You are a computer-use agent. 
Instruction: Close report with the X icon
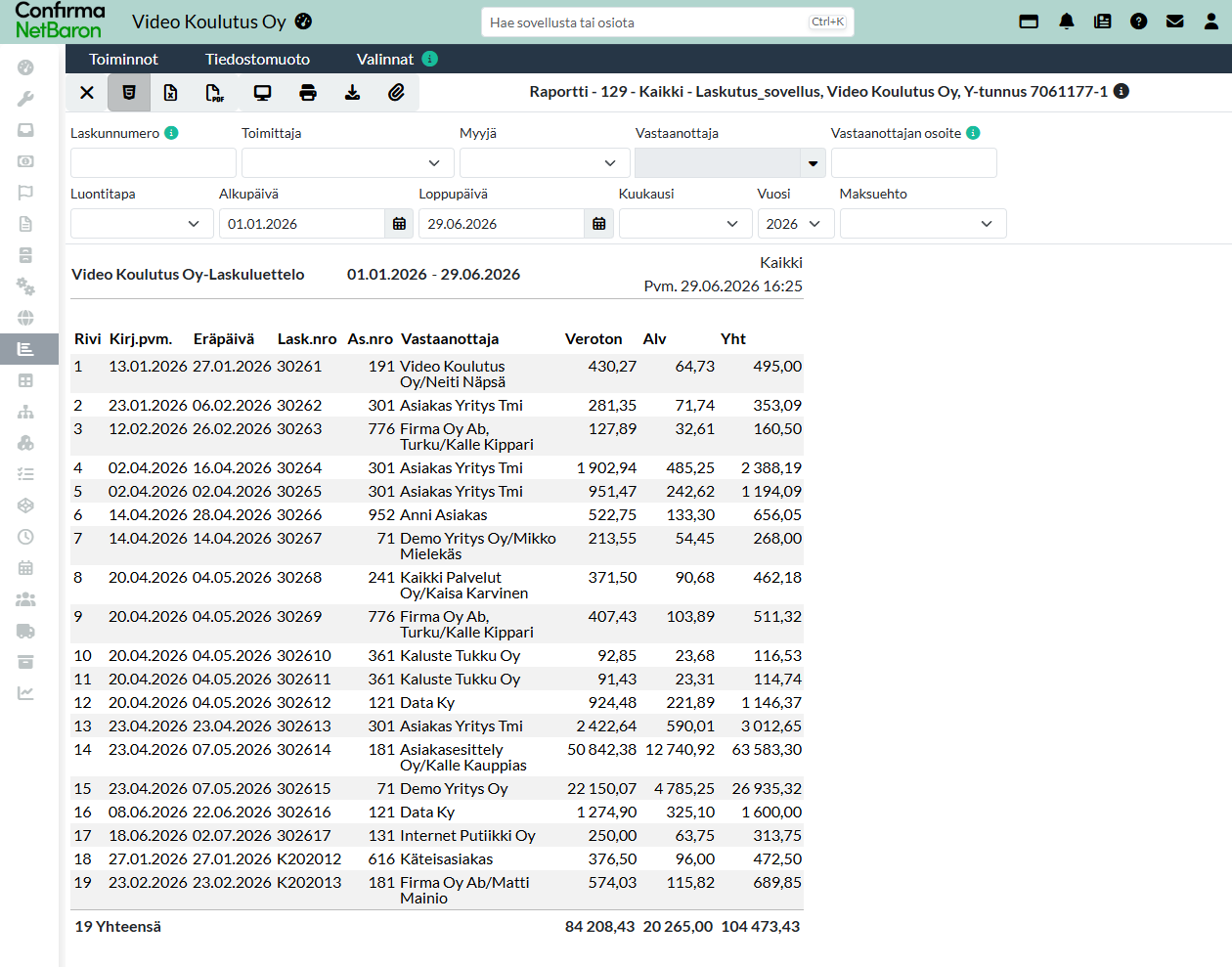coord(87,93)
